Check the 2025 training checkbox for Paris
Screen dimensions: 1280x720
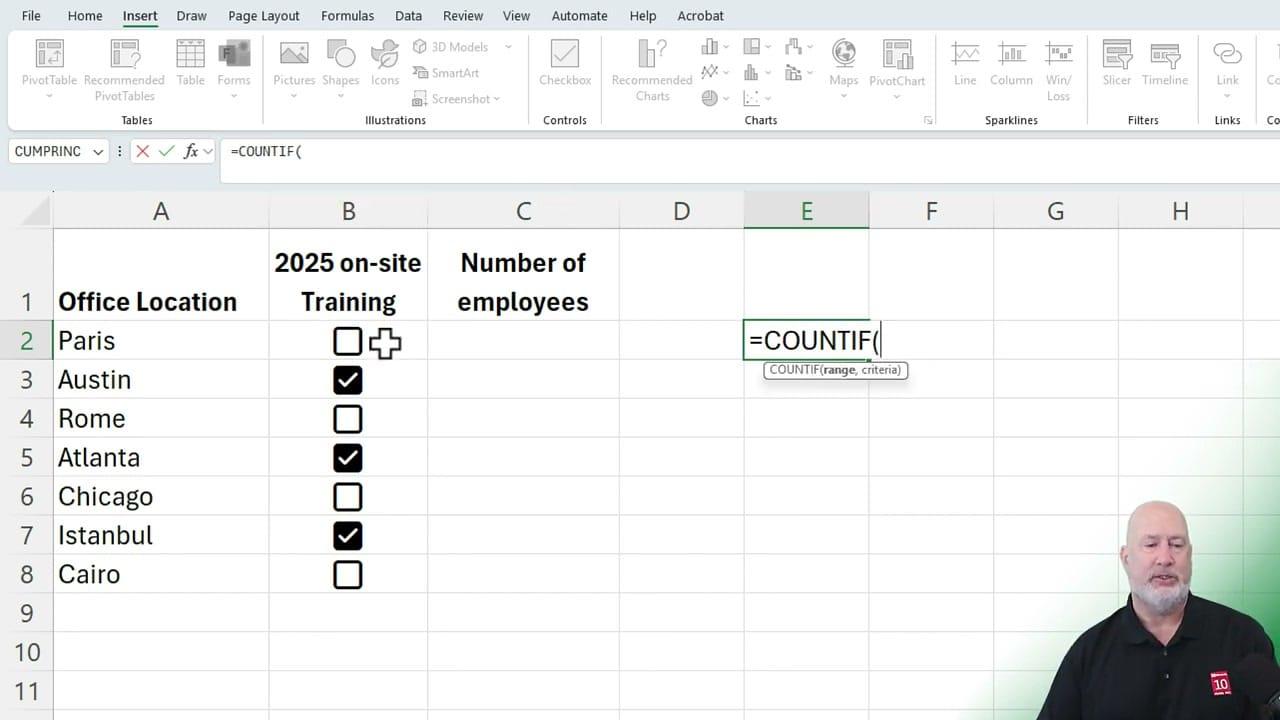point(348,341)
